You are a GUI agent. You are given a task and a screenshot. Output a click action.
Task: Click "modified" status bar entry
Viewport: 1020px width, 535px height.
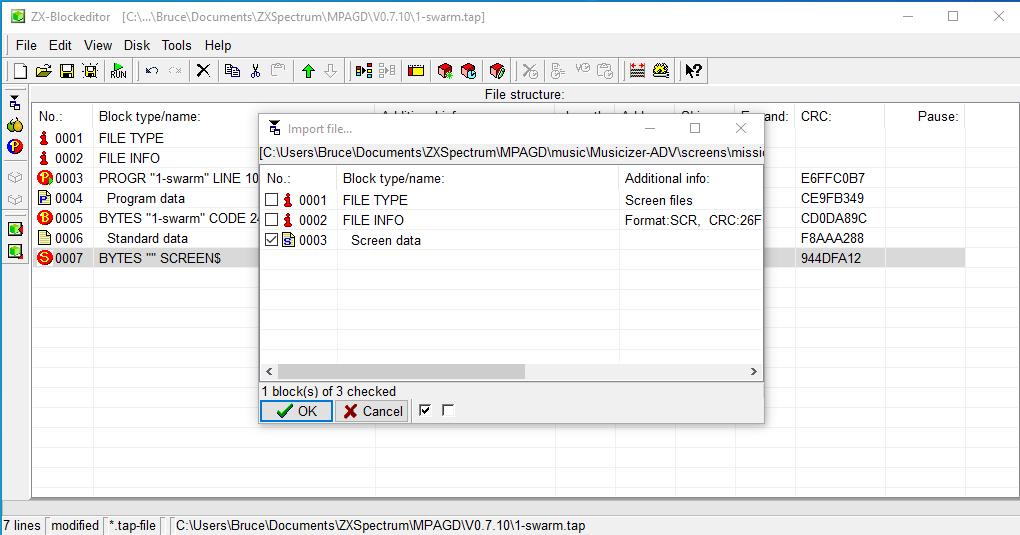pyautogui.click(x=75, y=525)
